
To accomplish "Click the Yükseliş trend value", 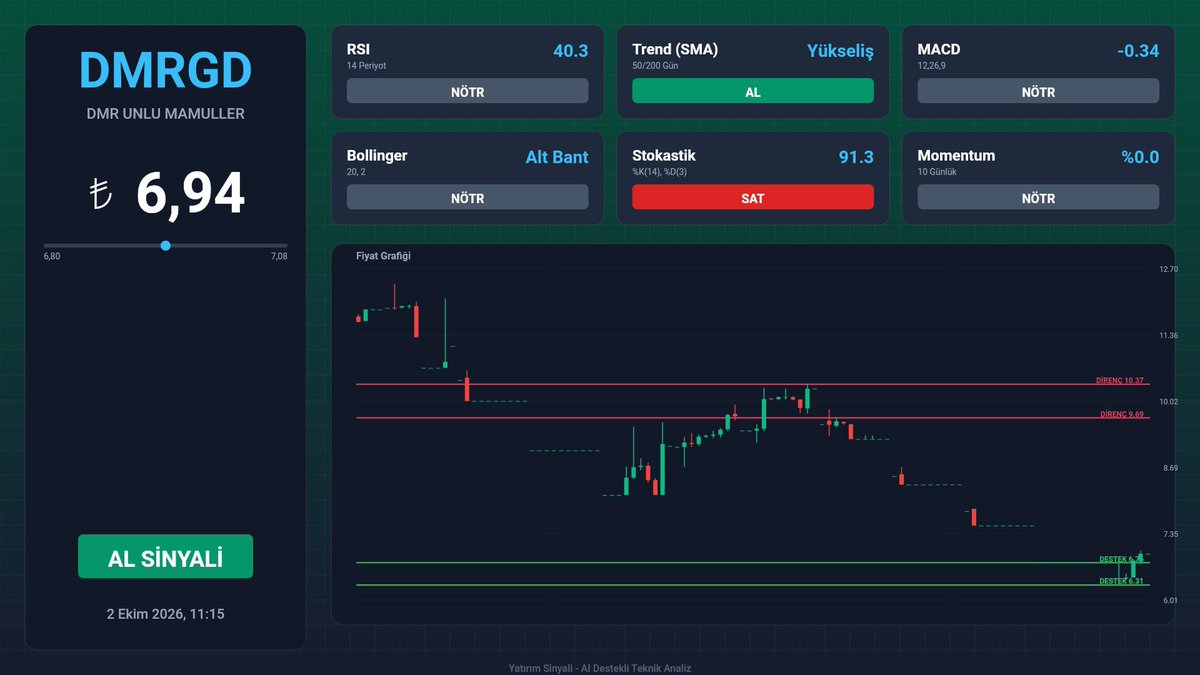I will click(840, 50).
